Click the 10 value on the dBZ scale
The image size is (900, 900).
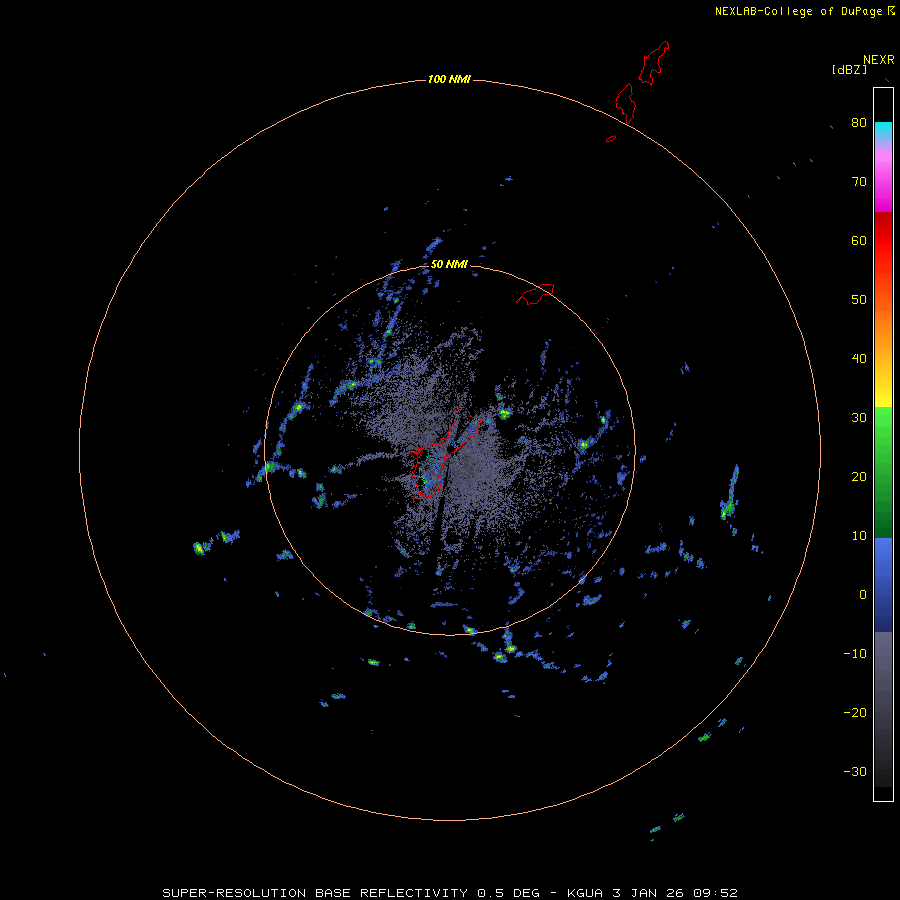click(859, 536)
